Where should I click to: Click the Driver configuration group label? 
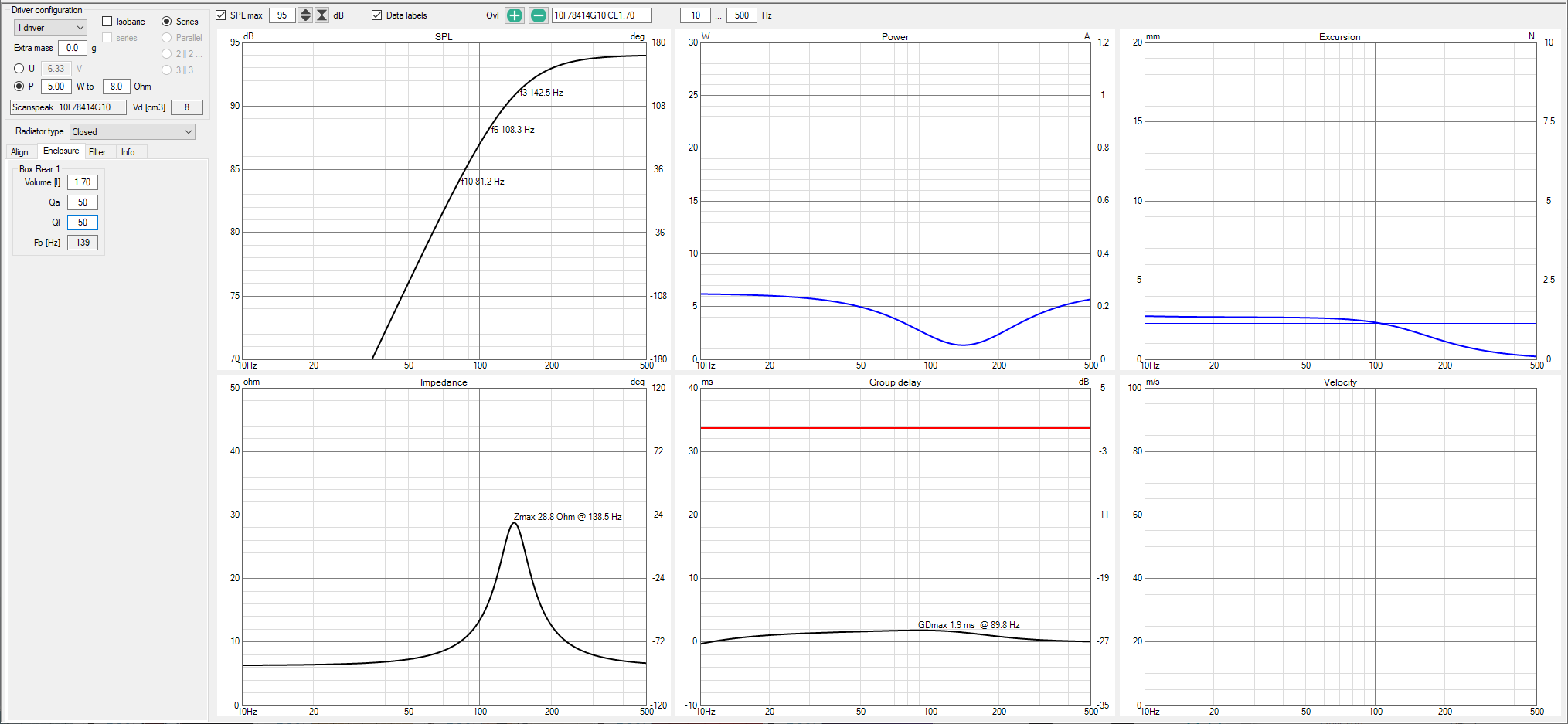tap(46, 10)
